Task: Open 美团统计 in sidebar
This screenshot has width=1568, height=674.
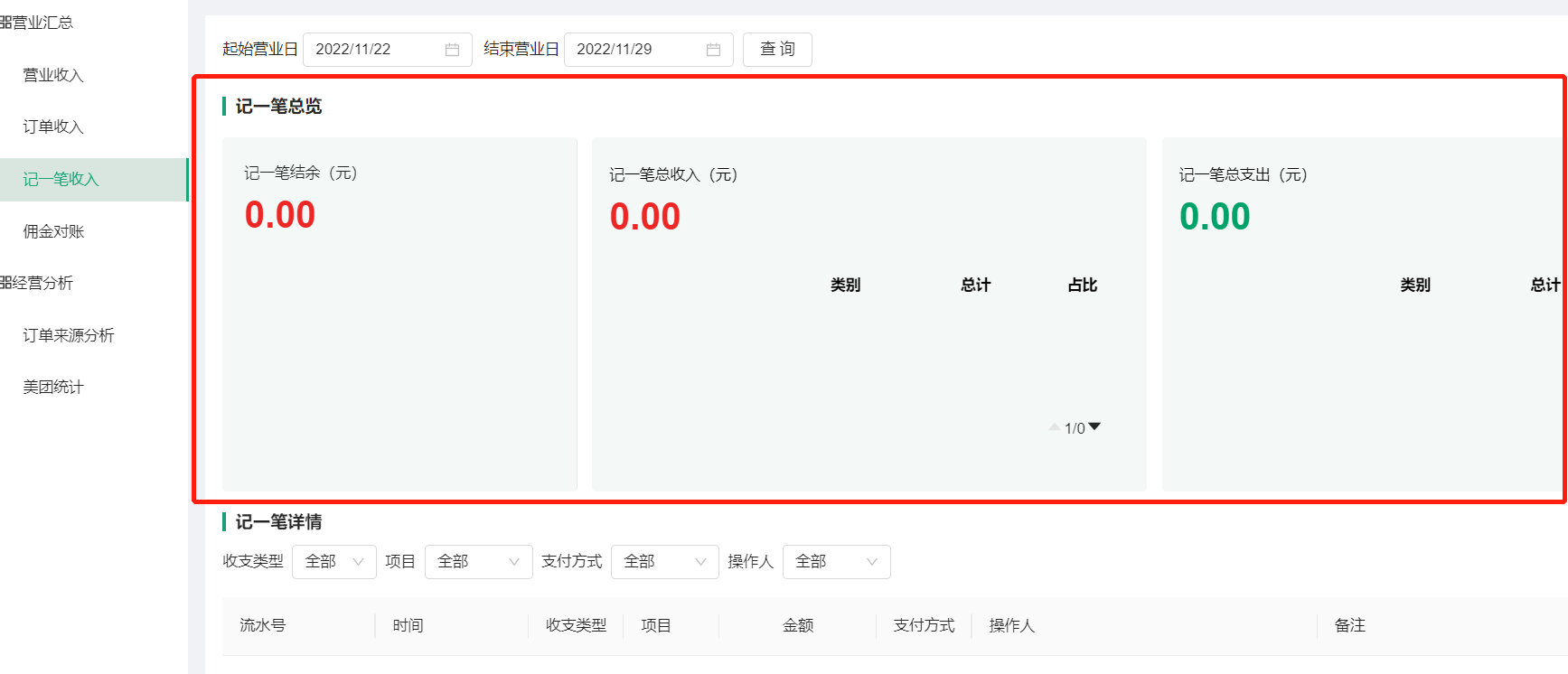Action: coord(53,387)
